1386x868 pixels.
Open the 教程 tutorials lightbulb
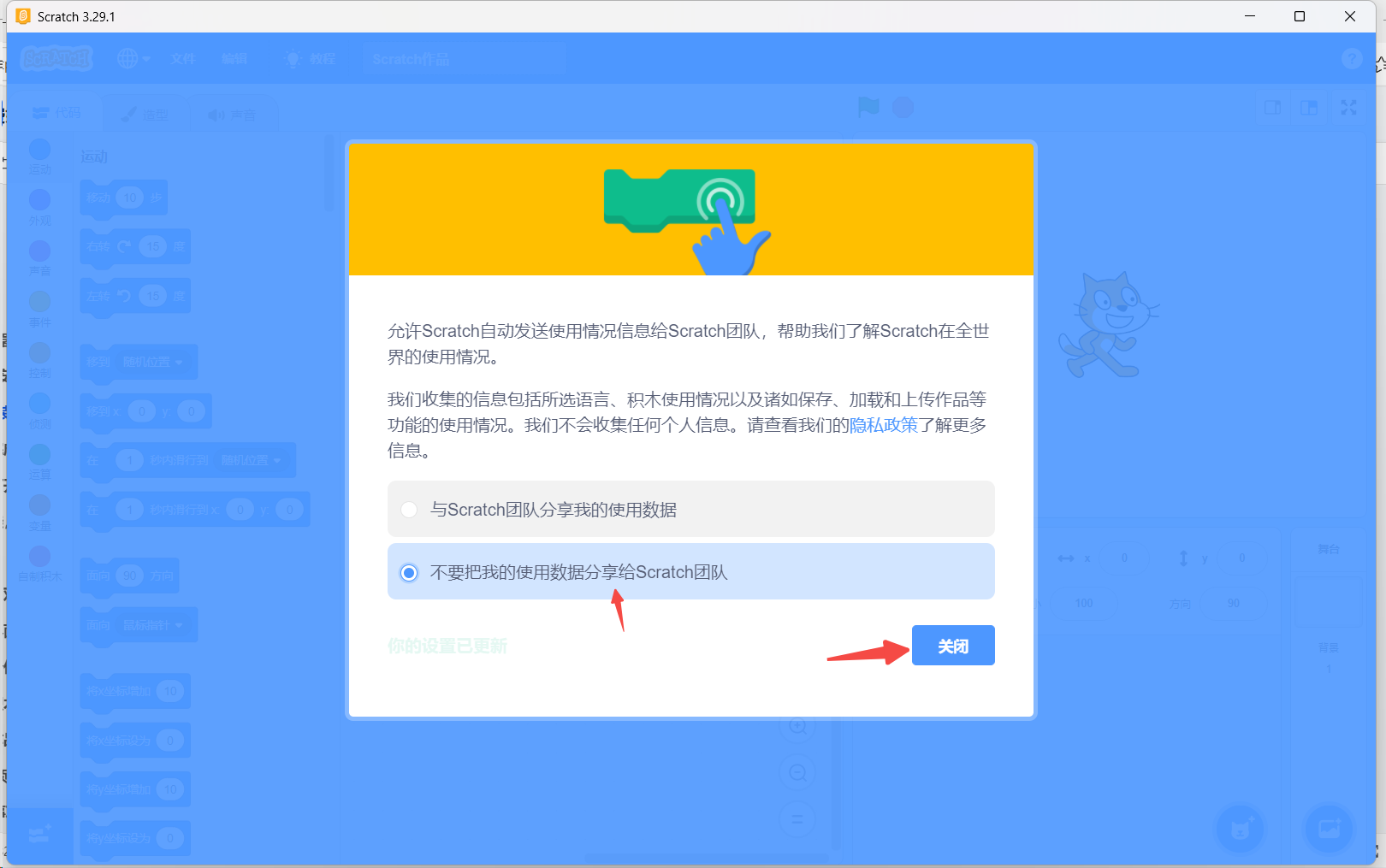coord(310,59)
